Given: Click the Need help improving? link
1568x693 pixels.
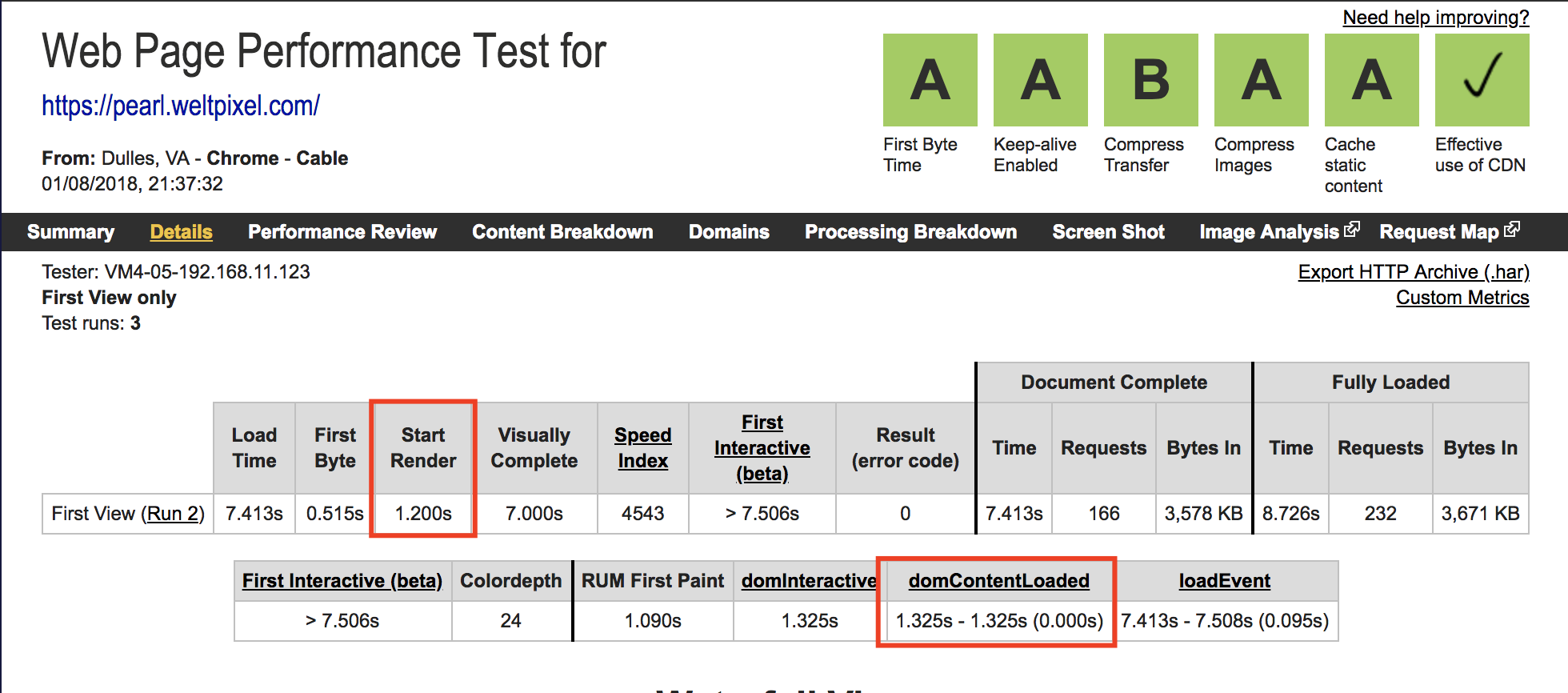Looking at the screenshot, I should pos(1436,18).
